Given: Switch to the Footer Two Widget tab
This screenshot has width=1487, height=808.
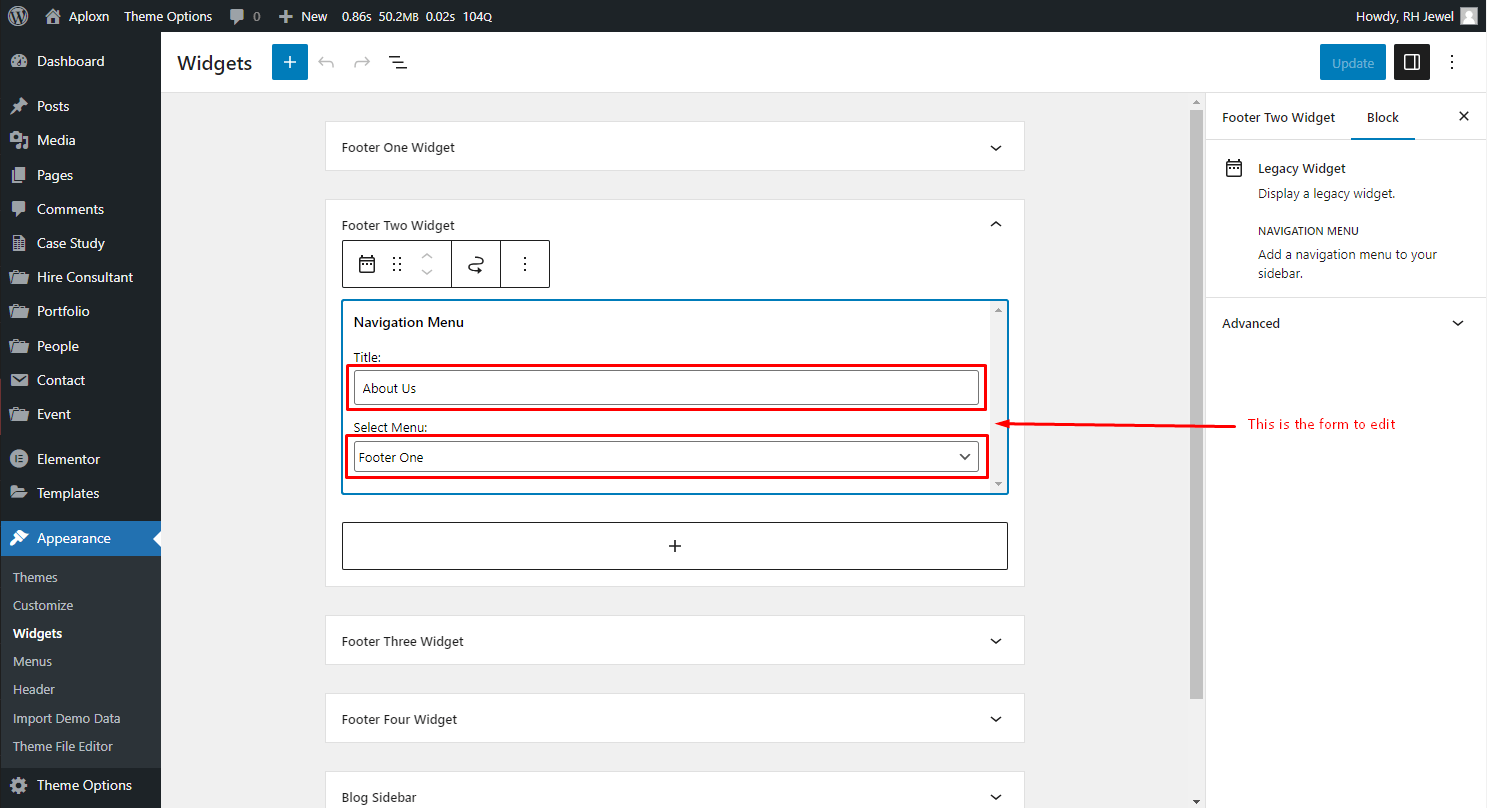Looking at the screenshot, I should tap(1278, 117).
